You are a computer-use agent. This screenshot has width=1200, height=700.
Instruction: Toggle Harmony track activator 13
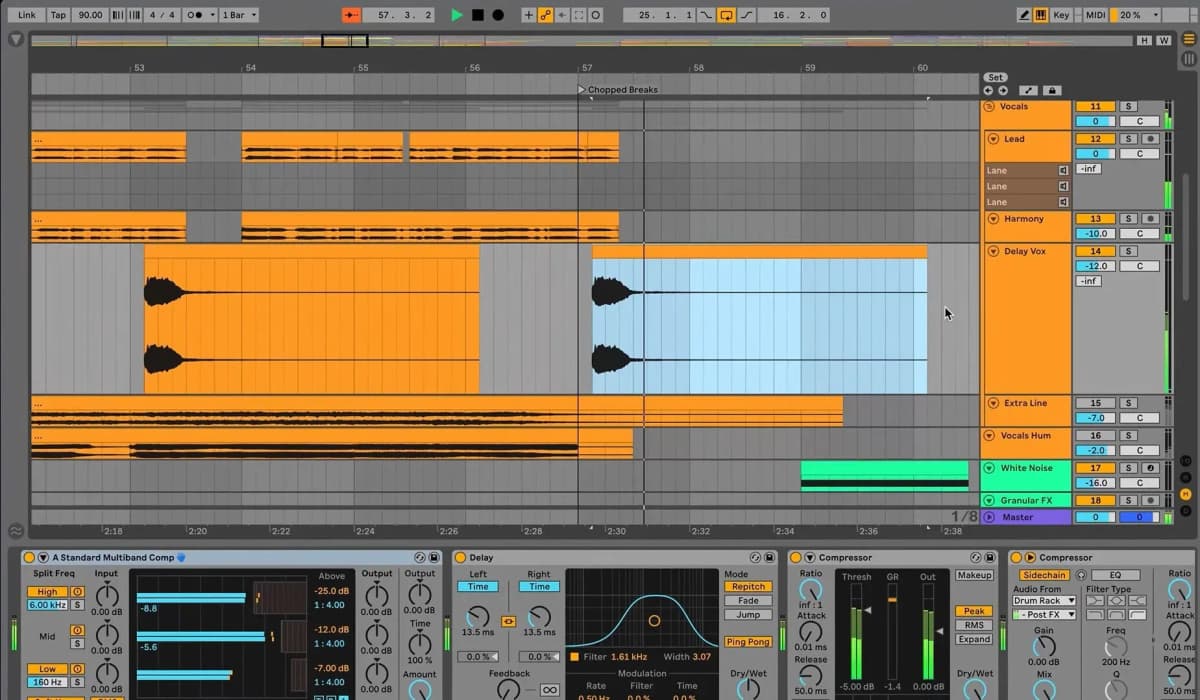click(1095, 218)
